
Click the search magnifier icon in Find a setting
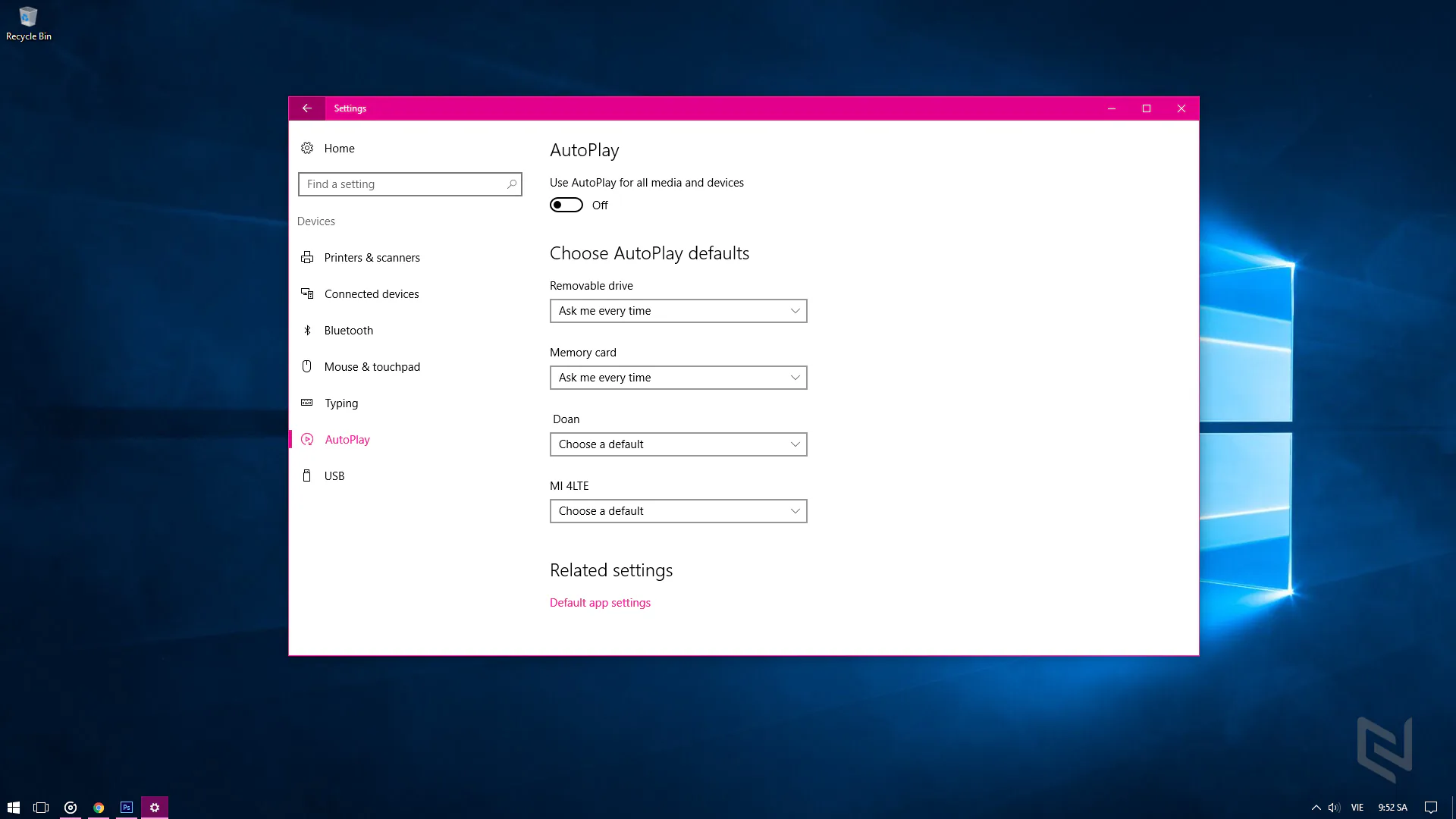point(512,184)
